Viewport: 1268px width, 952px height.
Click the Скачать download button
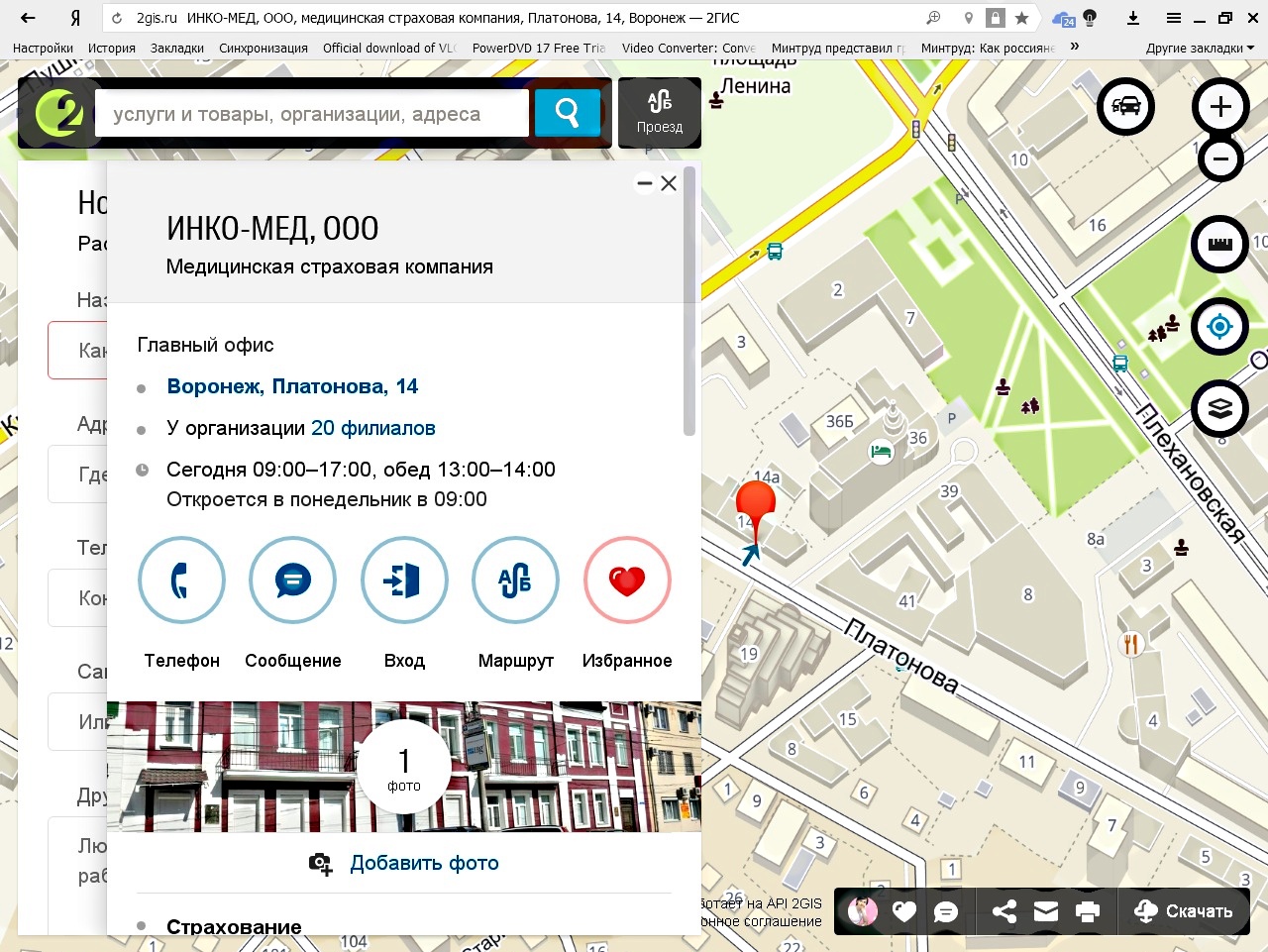click(1184, 911)
